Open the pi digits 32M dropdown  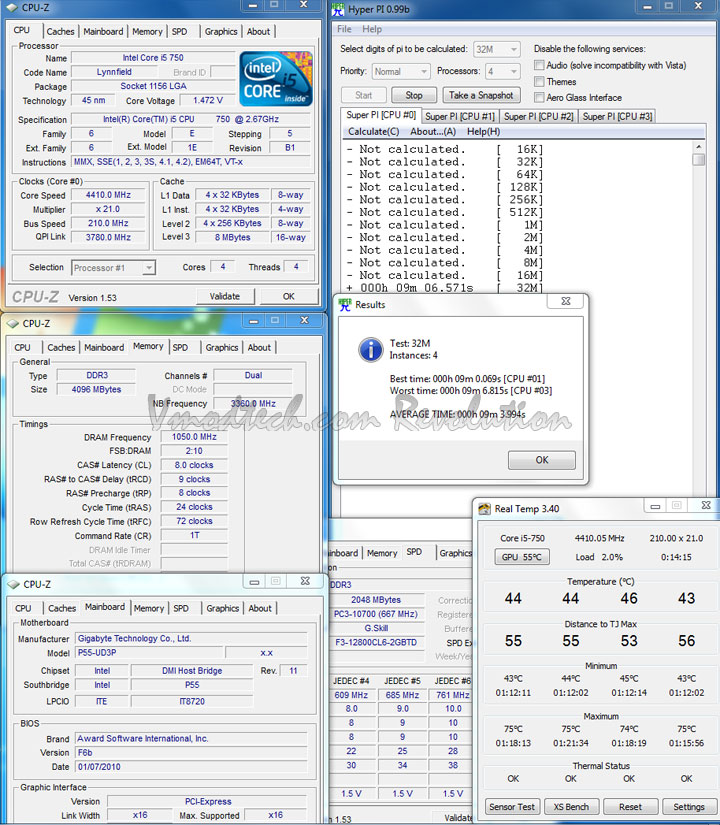497,49
